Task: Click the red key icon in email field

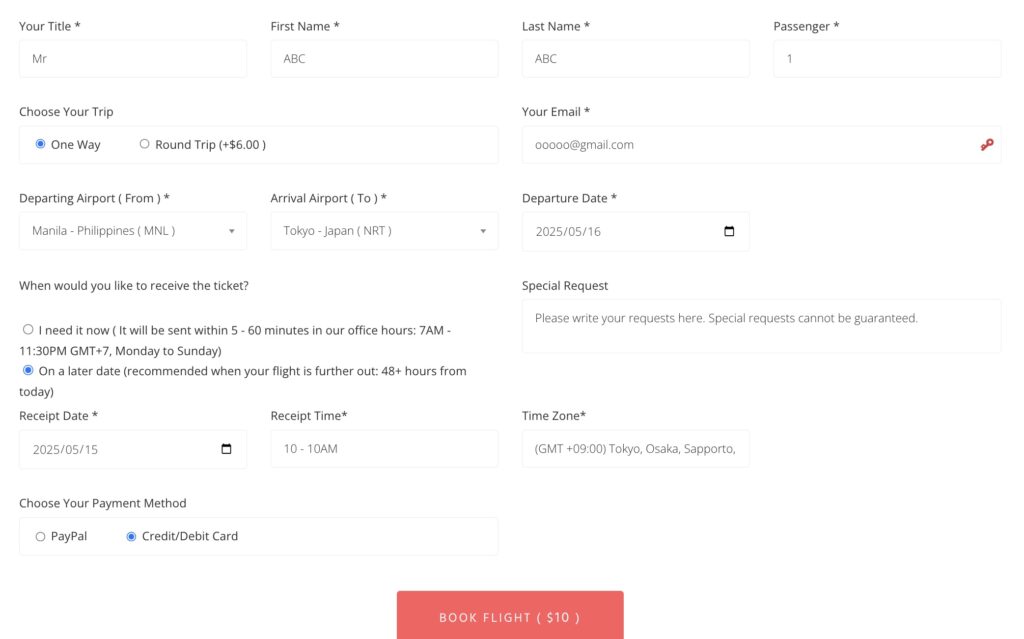Action: coord(987,144)
